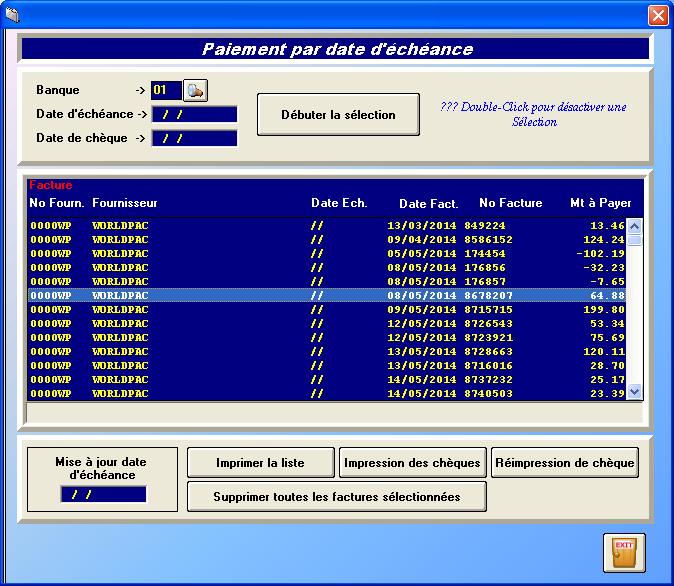Click the Date de chèque input field
This screenshot has width=674, height=586.
pos(194,138)
